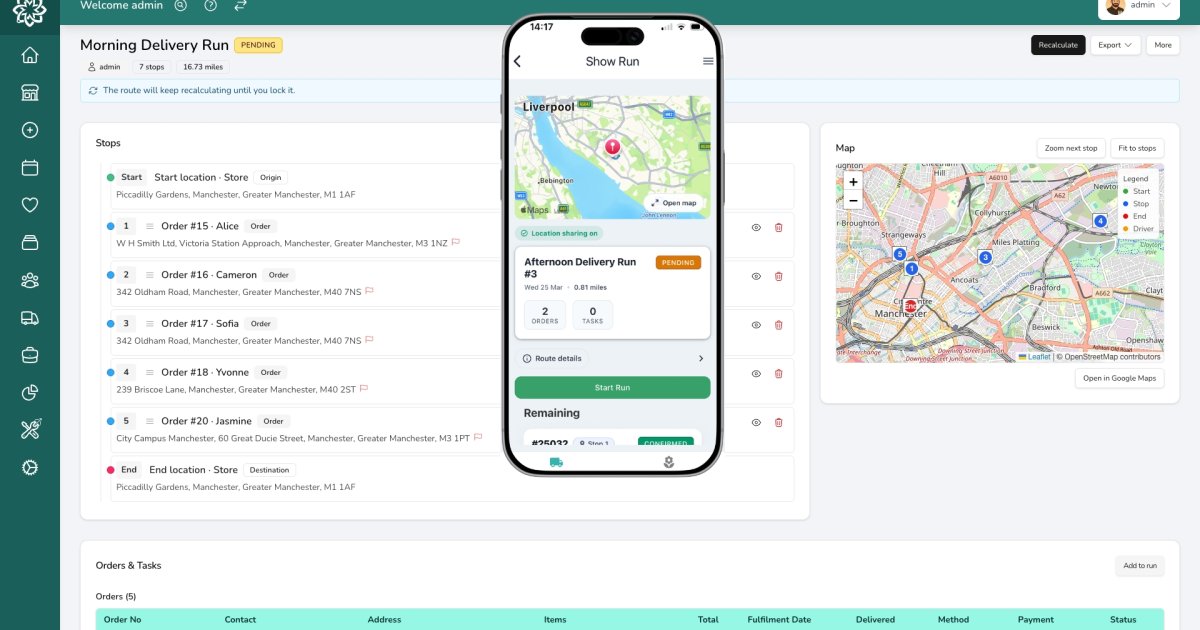The width and height of the screenshot is (1200, 630).
Task: Click the search icon beside Welcome admin
Action: pos(180,5)
